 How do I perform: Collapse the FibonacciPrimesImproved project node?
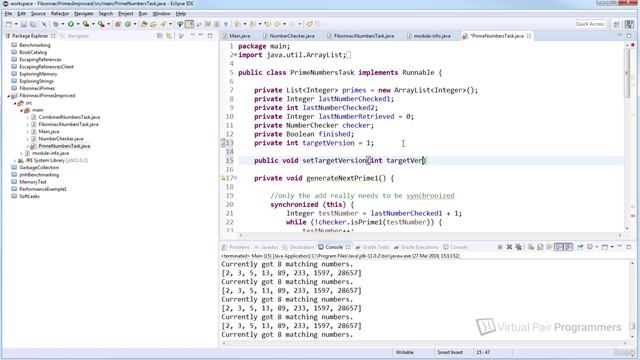(x=8, y=96)
